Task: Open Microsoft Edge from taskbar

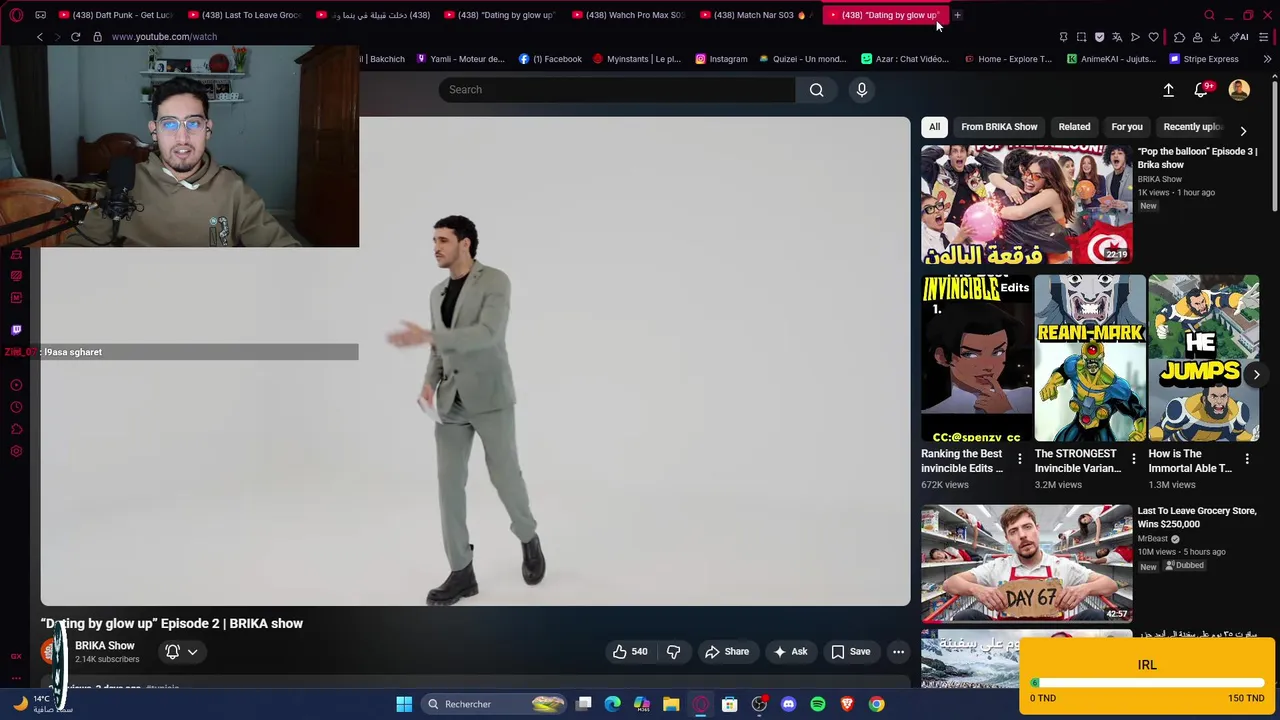Action: pyautogui.click(x=613, y=704)
